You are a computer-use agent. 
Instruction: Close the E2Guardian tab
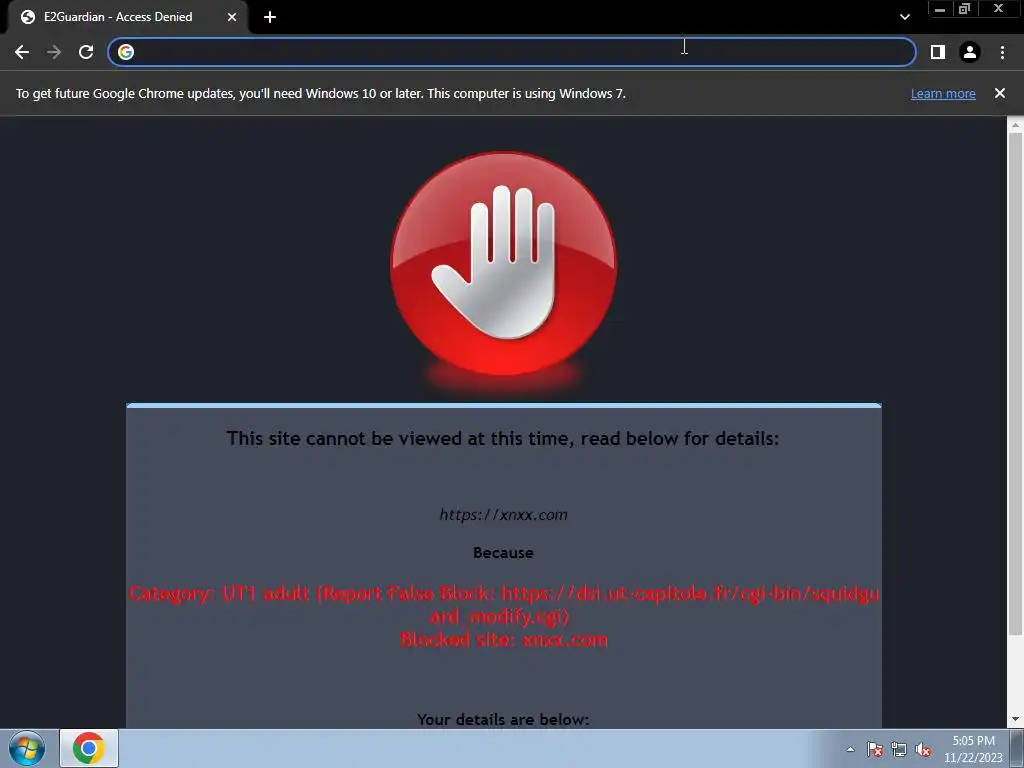click(x=232, y=17)
